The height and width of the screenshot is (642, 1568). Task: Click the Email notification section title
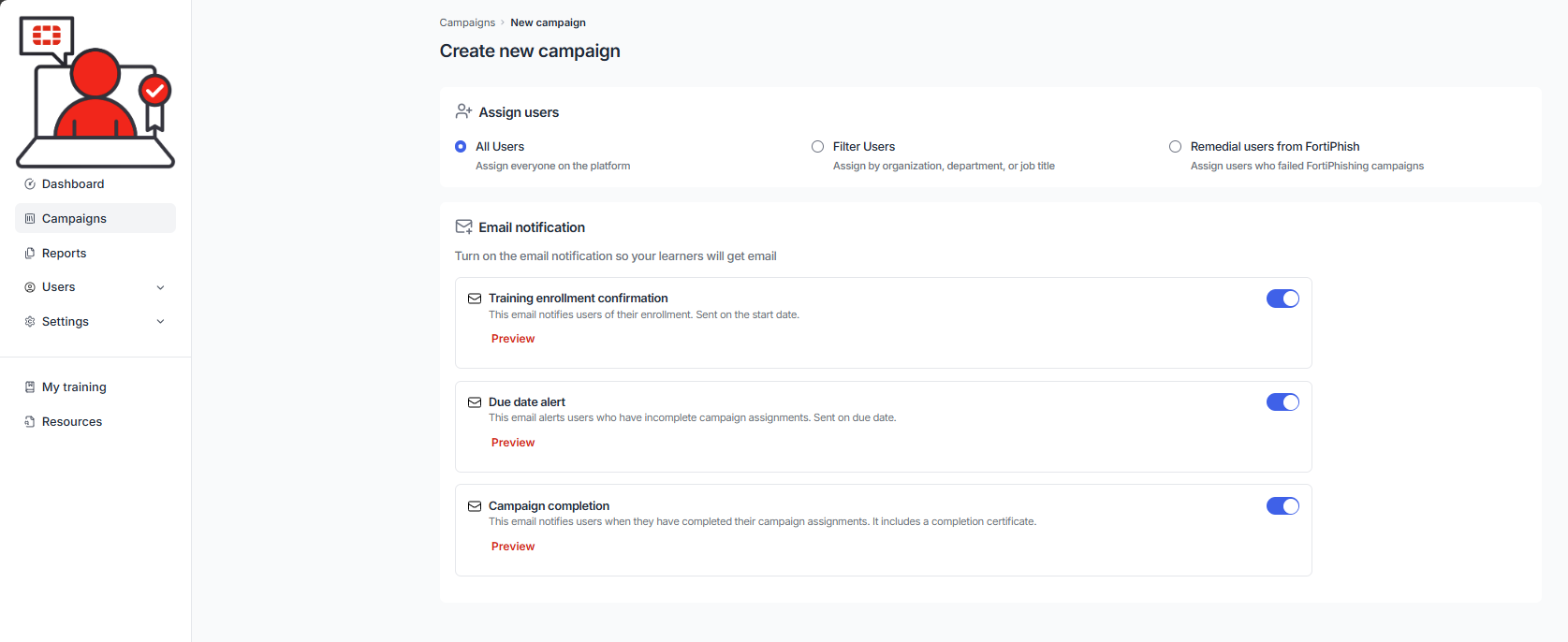[x=532, y=227]
